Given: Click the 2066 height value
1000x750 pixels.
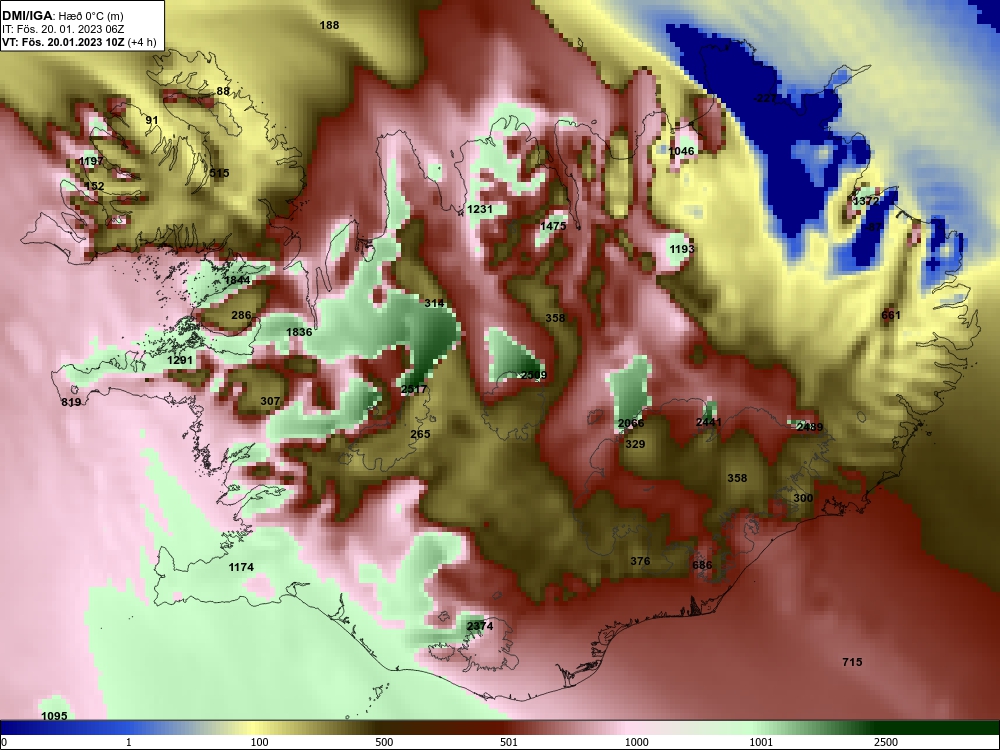Looking at the screenshot, I should [x=631, y=423].
